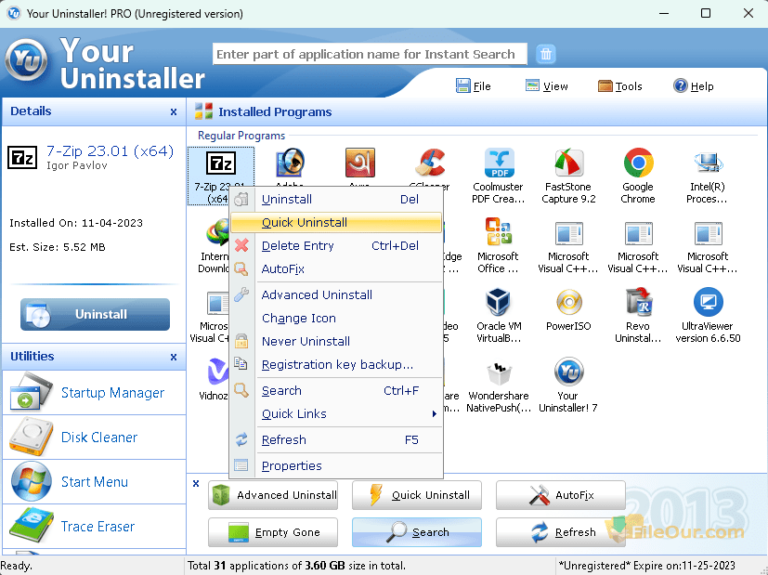Viewport: 768px width, 575px height.
Task: Click bottom Advanced Uninstall button
Action: click(273, 495)
